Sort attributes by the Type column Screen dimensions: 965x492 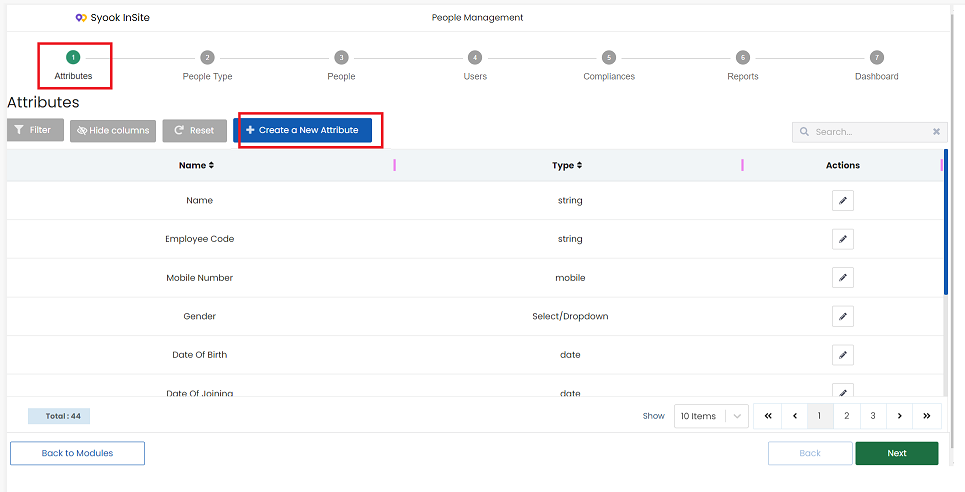click(567, 165)
